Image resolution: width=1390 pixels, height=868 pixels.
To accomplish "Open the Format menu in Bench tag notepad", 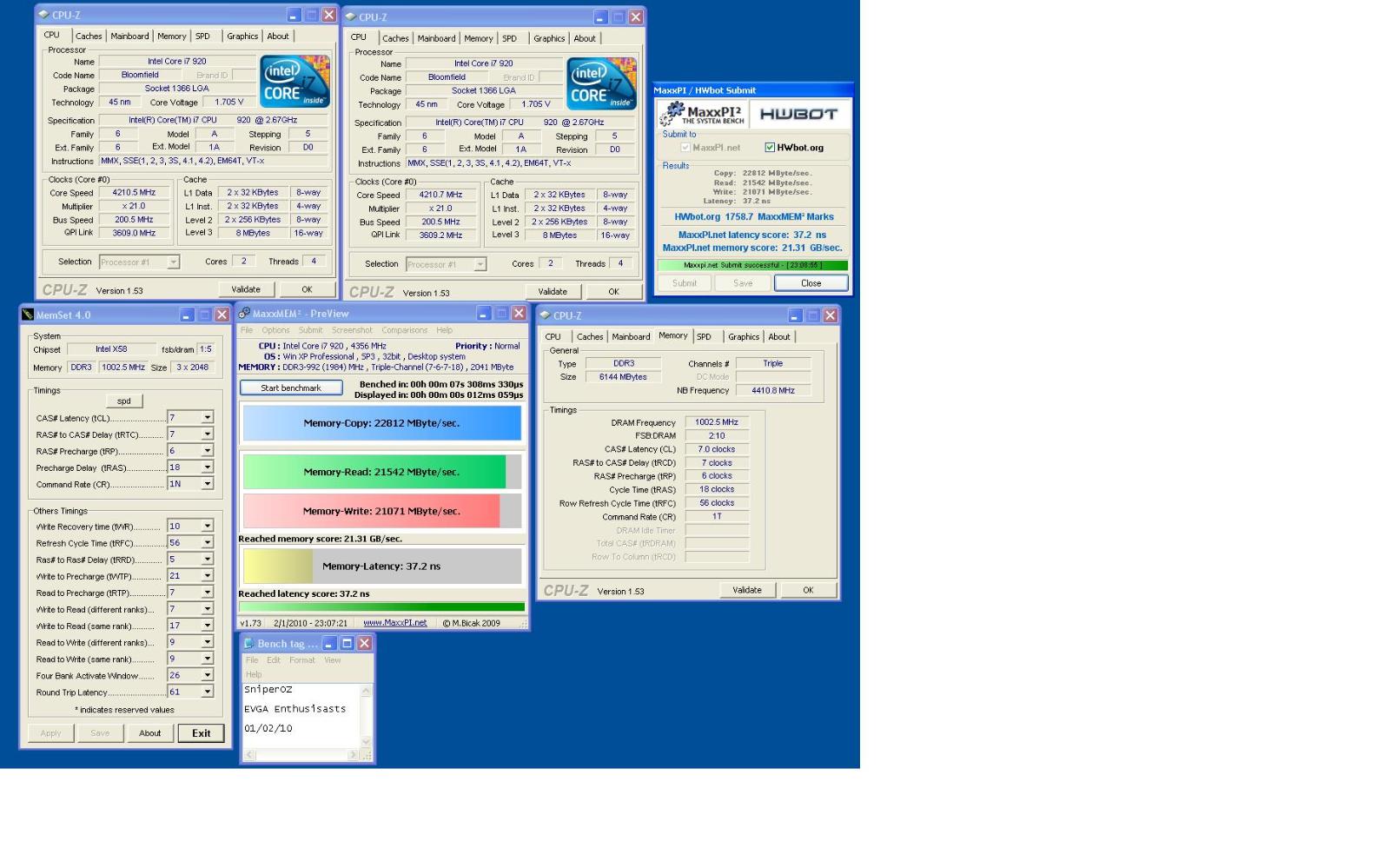I will [x=302, y=660].
